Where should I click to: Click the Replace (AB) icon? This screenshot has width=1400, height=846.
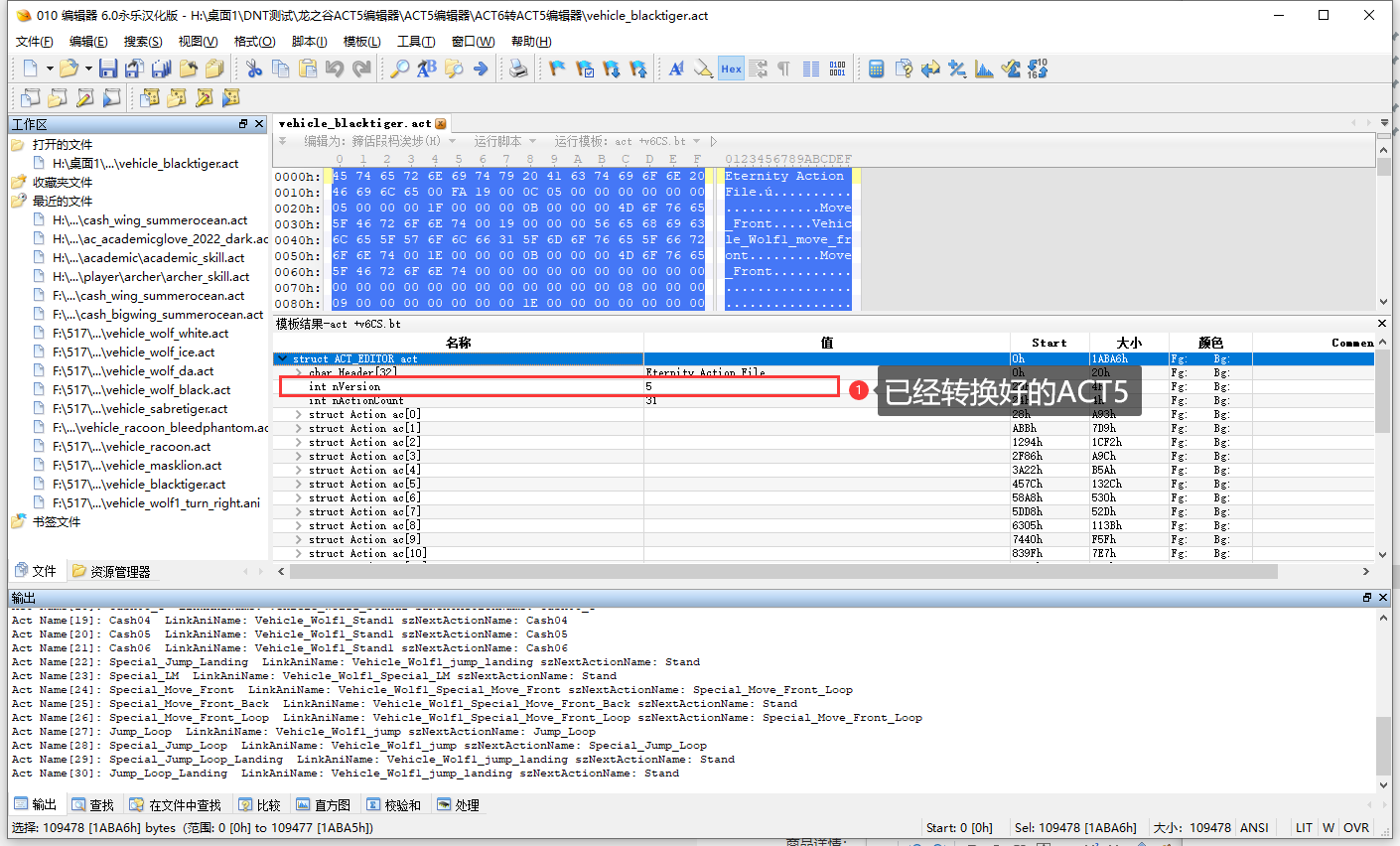coord(427,69)
